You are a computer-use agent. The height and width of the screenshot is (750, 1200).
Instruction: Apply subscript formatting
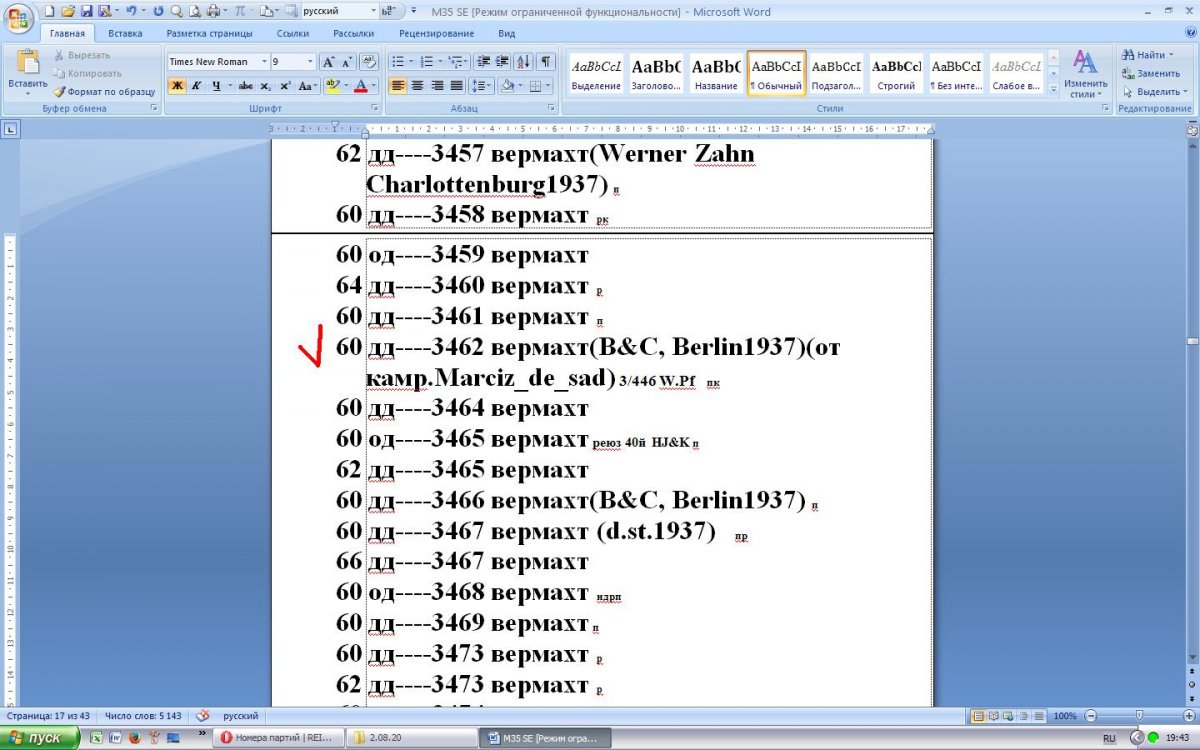(266, 86)
